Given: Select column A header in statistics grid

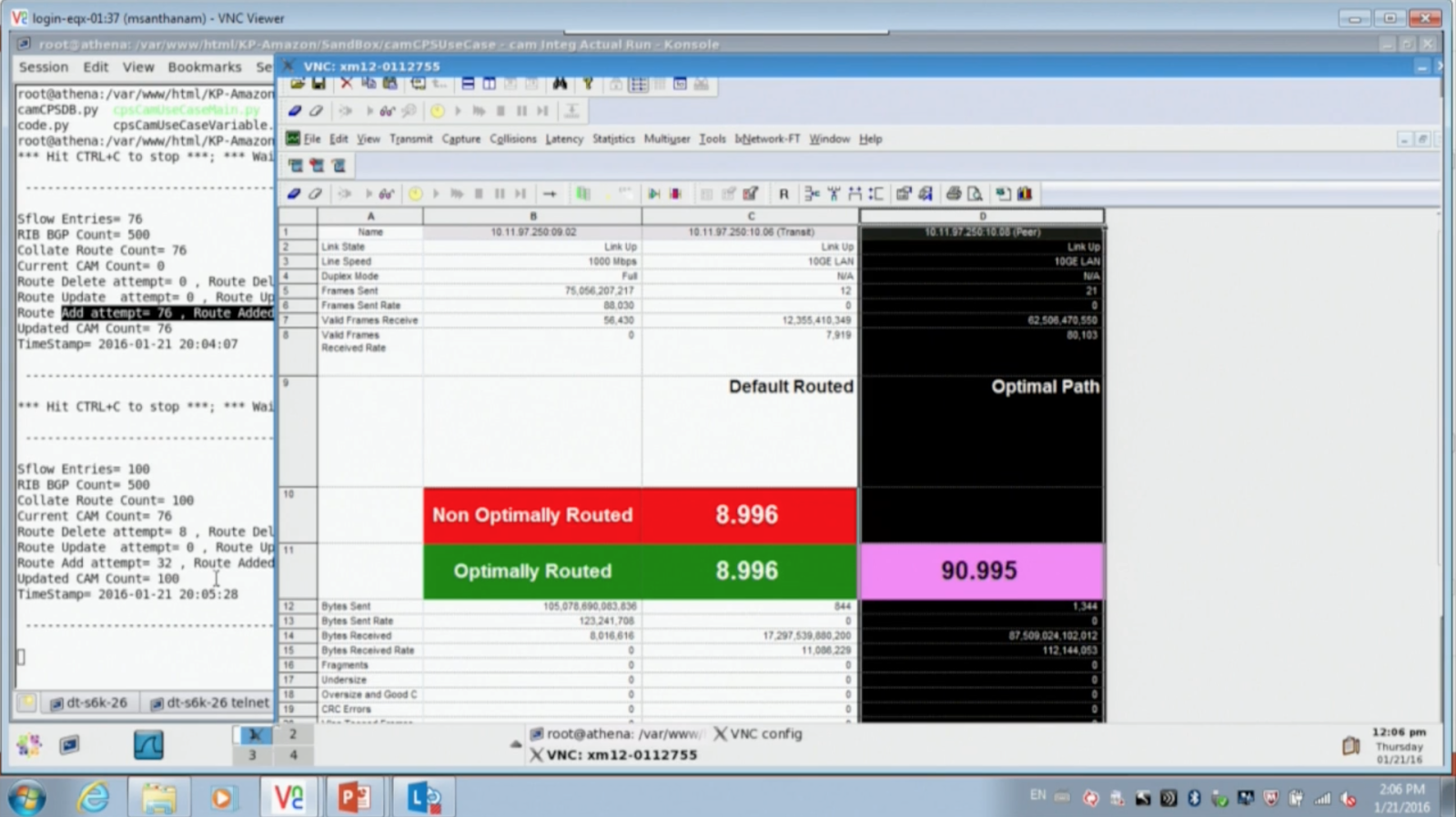Looking at the screenshot, I should tap(370, 217).
